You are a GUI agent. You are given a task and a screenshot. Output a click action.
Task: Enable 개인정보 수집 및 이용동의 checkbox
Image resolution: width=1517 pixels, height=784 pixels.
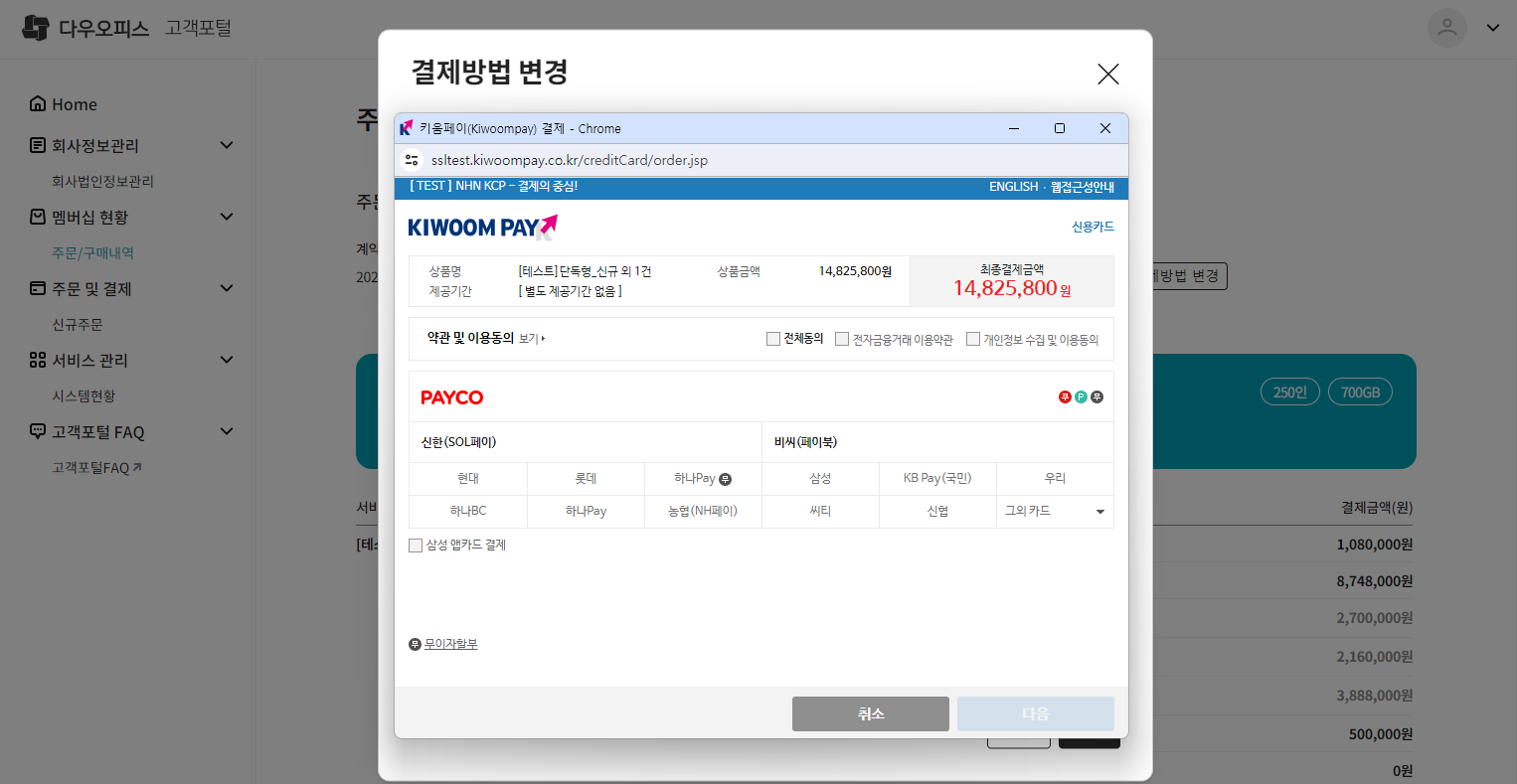click(973, 339)
